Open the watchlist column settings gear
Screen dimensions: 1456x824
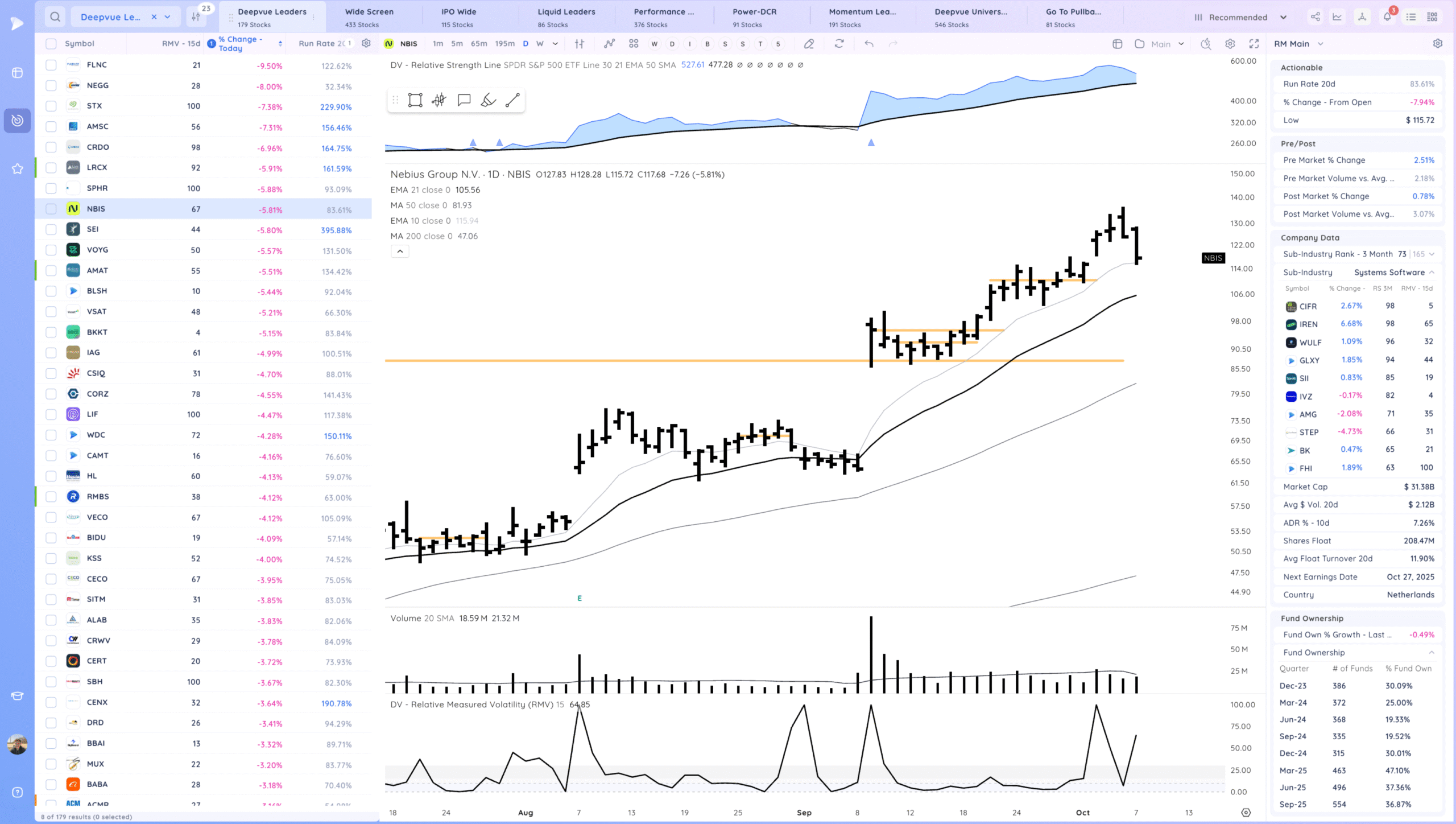pyautogui.click(x=366, y=43)
